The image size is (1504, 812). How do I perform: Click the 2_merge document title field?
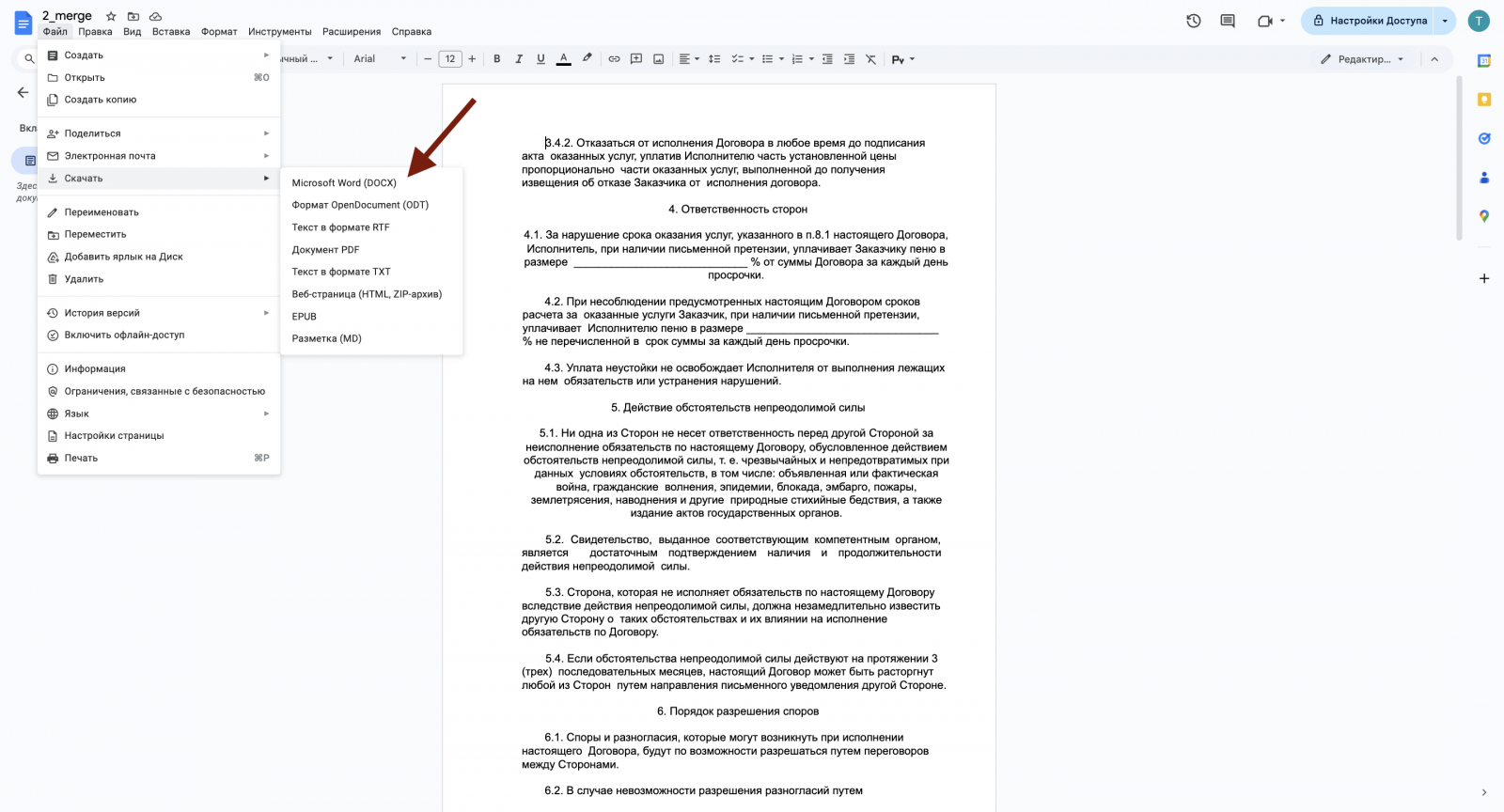pos(67,16)
